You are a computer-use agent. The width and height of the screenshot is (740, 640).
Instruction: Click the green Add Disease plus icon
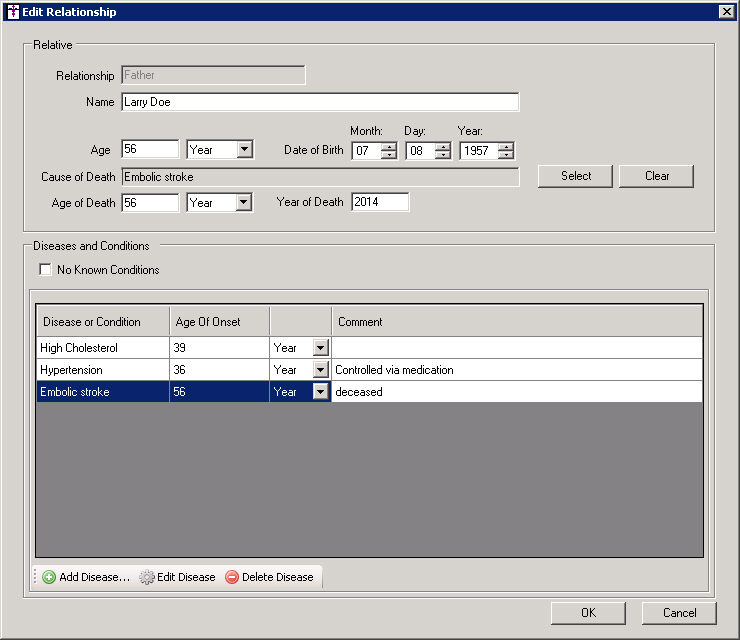[x=49, y=577]
